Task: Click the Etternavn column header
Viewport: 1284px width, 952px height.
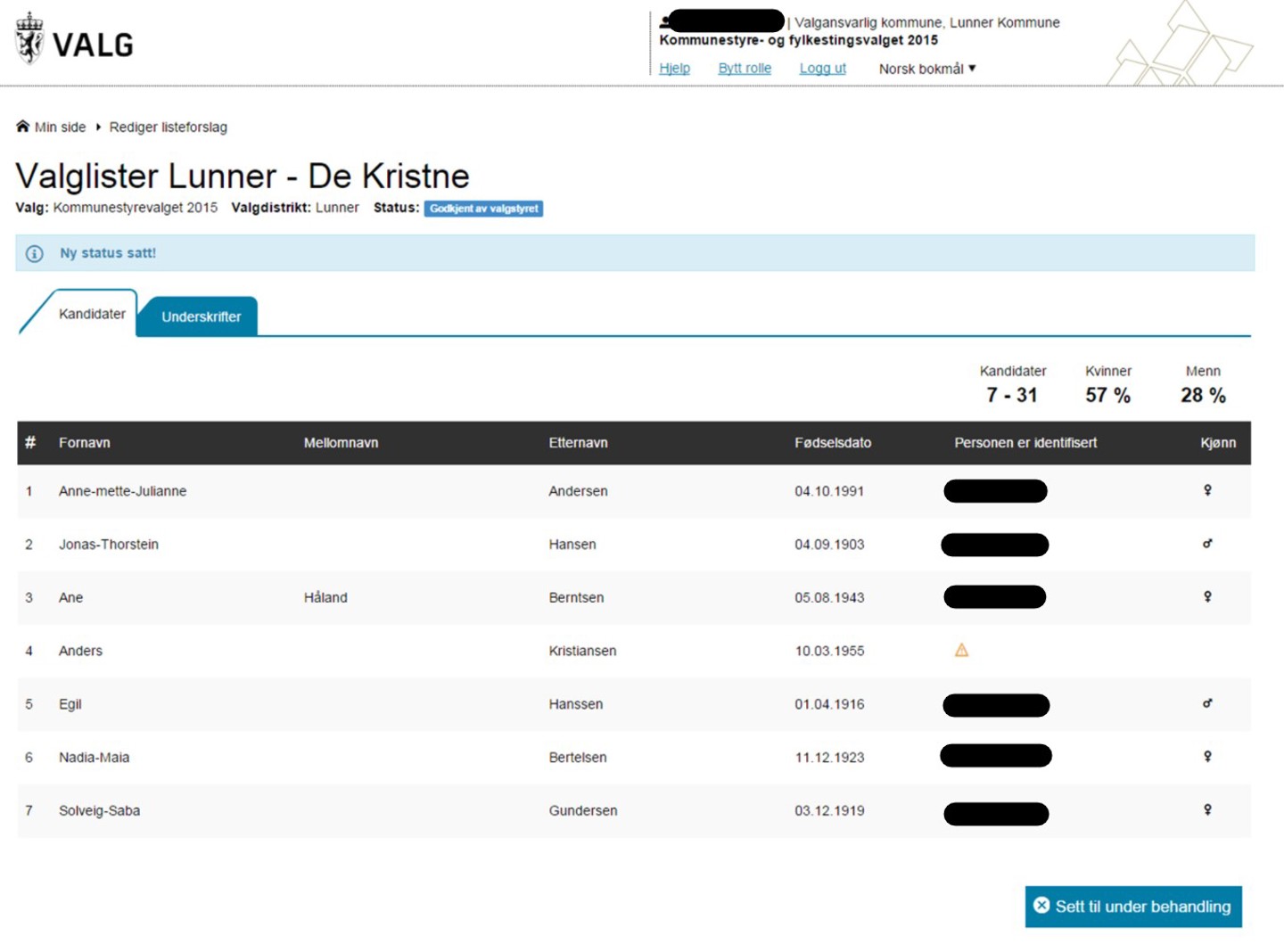Action: point(578,443)
